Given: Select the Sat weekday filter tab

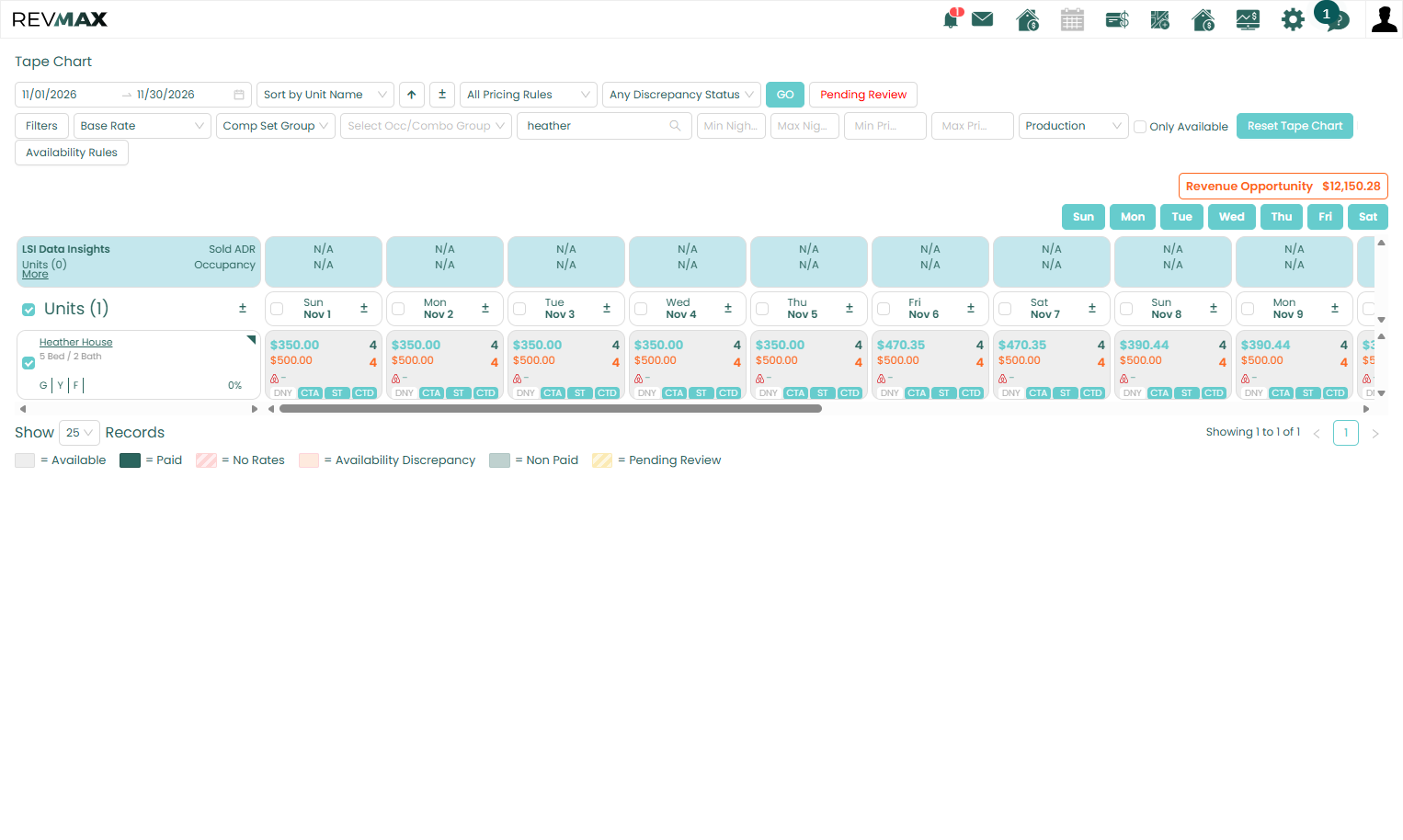Looking at the screenshot, I should 1368,217.
